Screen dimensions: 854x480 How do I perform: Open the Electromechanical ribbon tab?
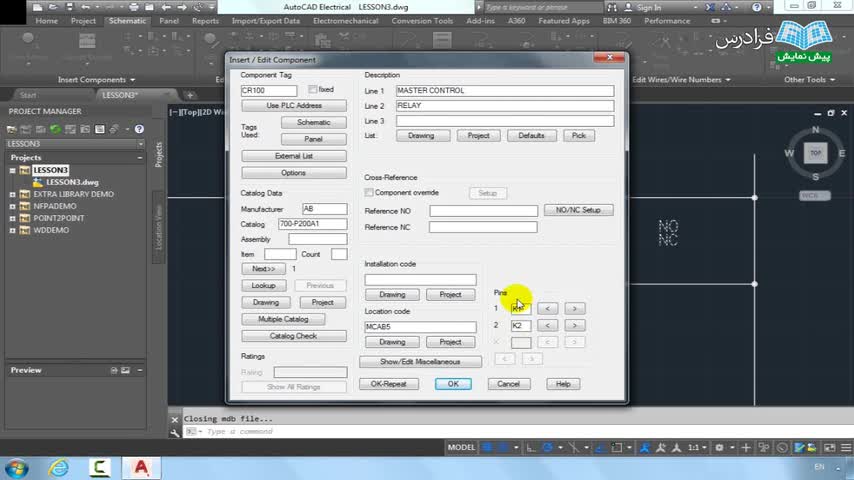tap(345, 21)
